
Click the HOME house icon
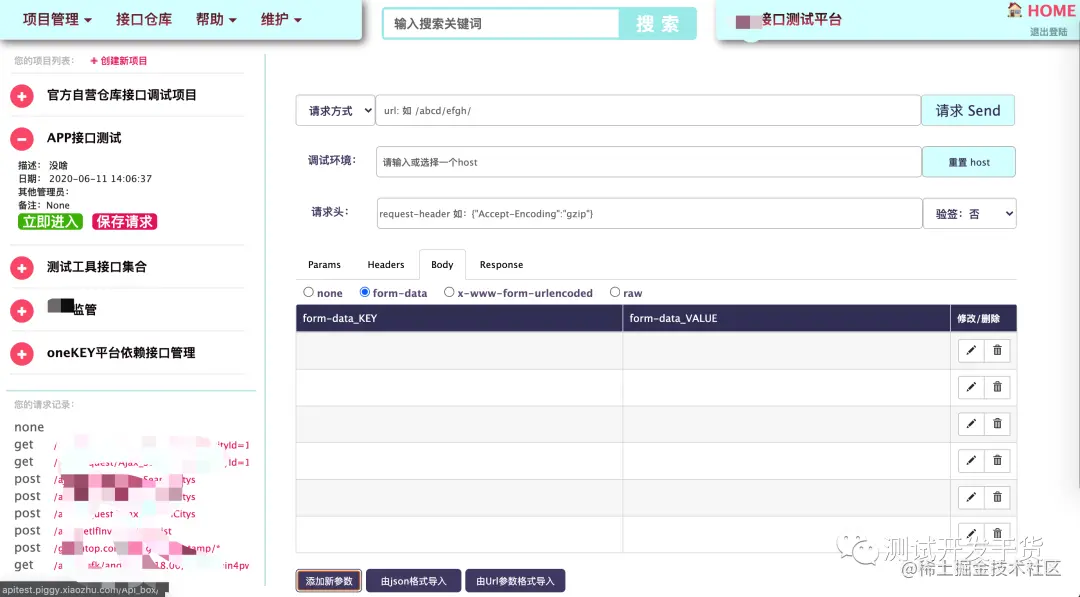coord(1015,10)
